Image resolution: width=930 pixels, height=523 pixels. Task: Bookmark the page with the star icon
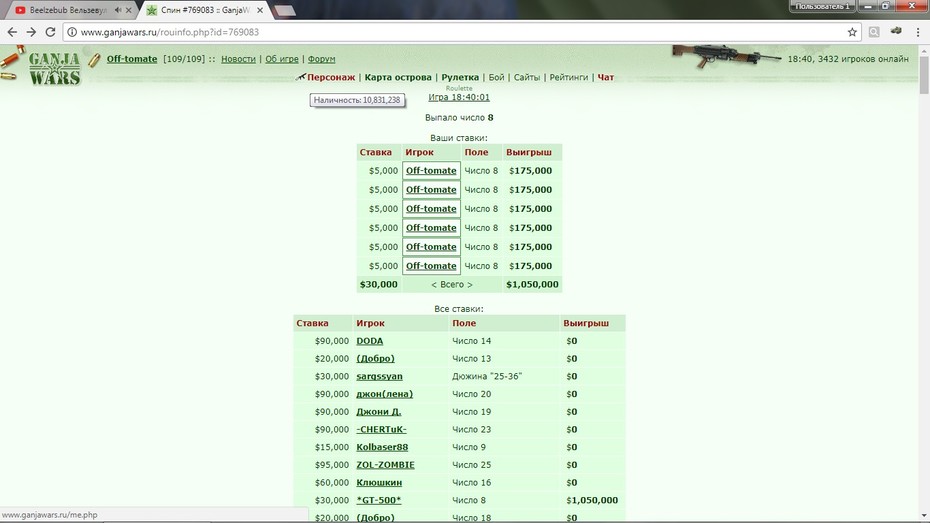(x=852, y=32)
